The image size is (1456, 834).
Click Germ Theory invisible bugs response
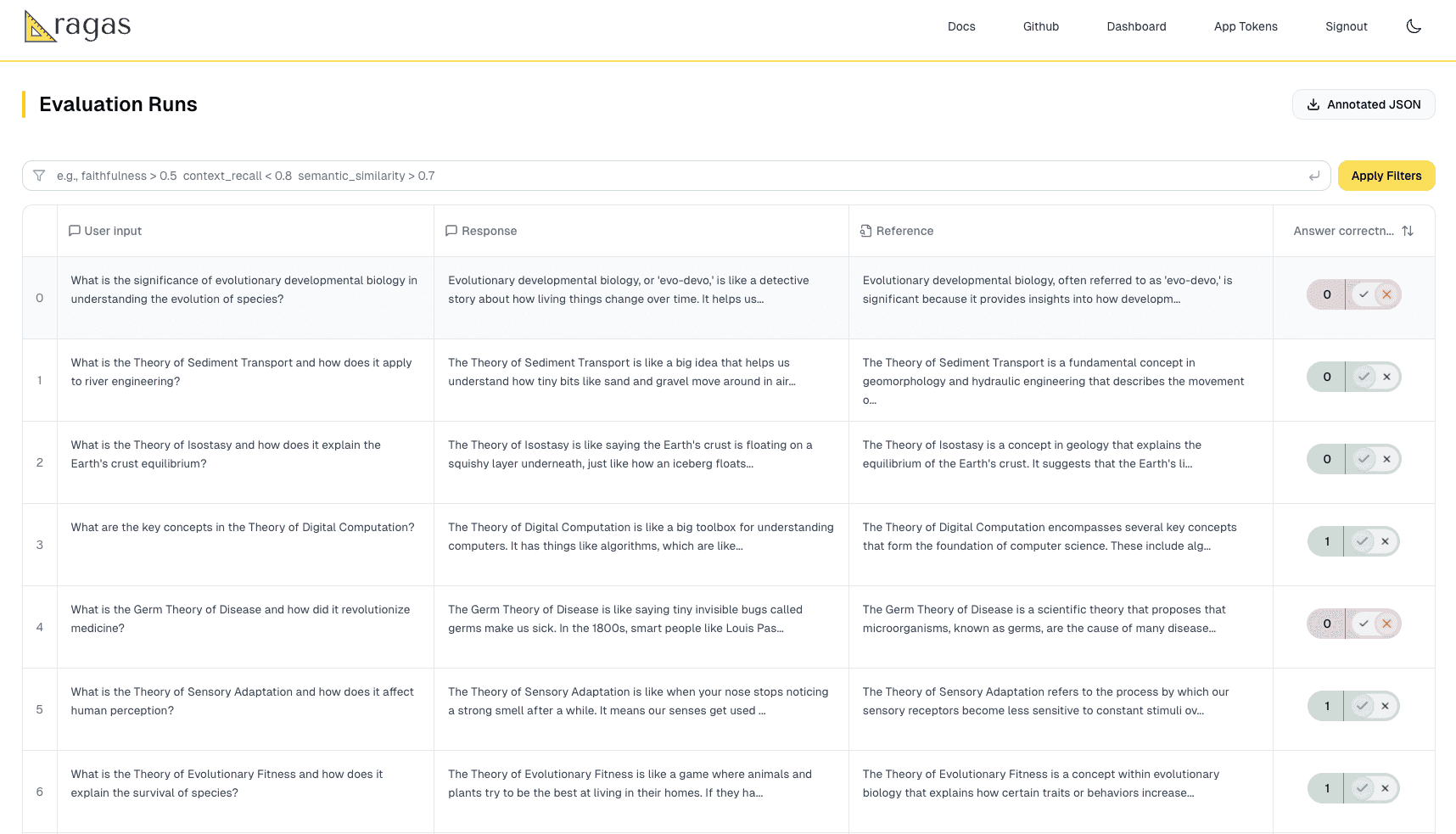(625, 619)
